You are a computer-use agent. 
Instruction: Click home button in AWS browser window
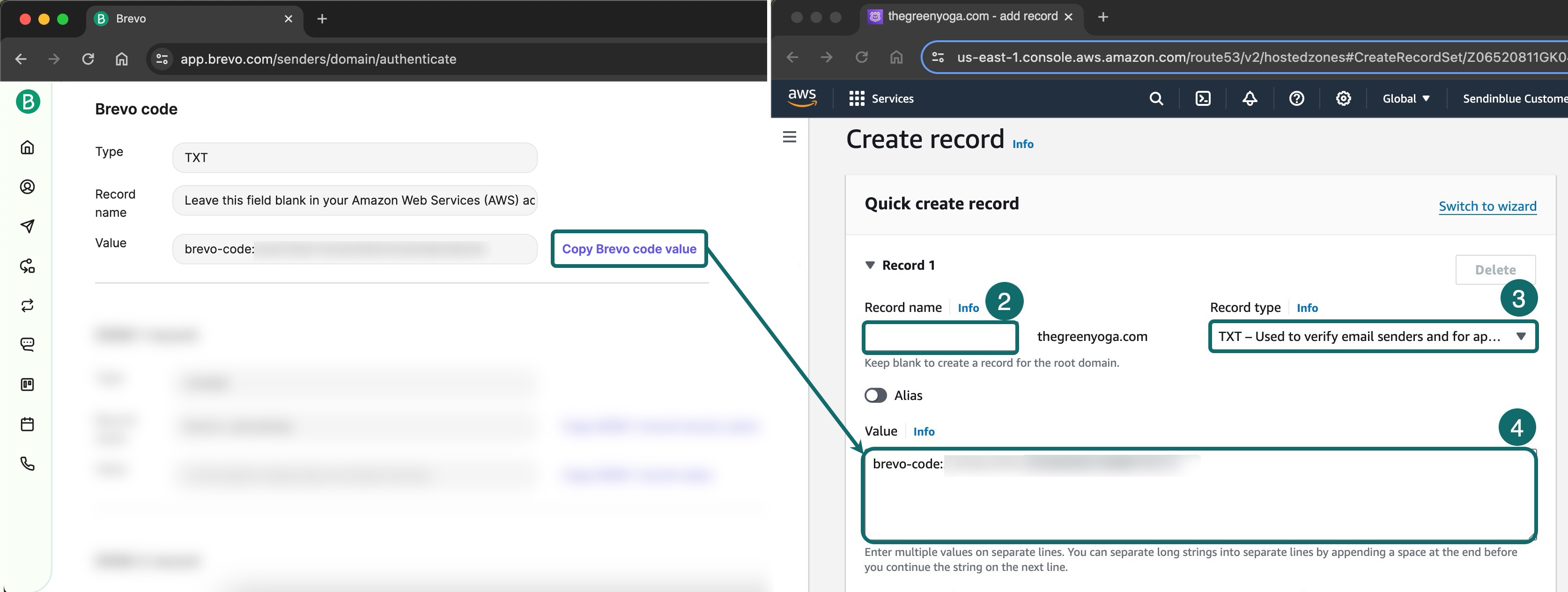[896, 57]
